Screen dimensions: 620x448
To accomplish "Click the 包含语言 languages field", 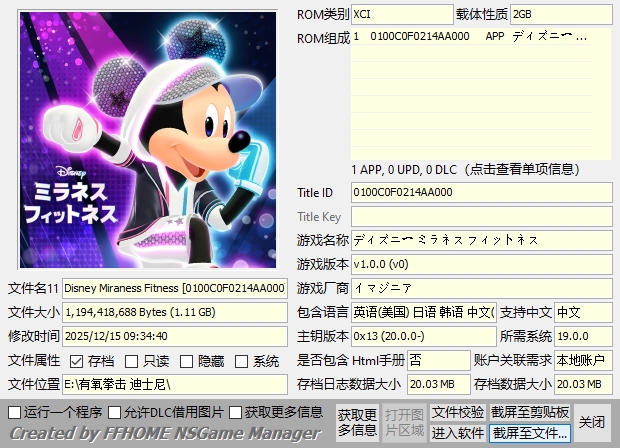I will click(x=424, y=313).
